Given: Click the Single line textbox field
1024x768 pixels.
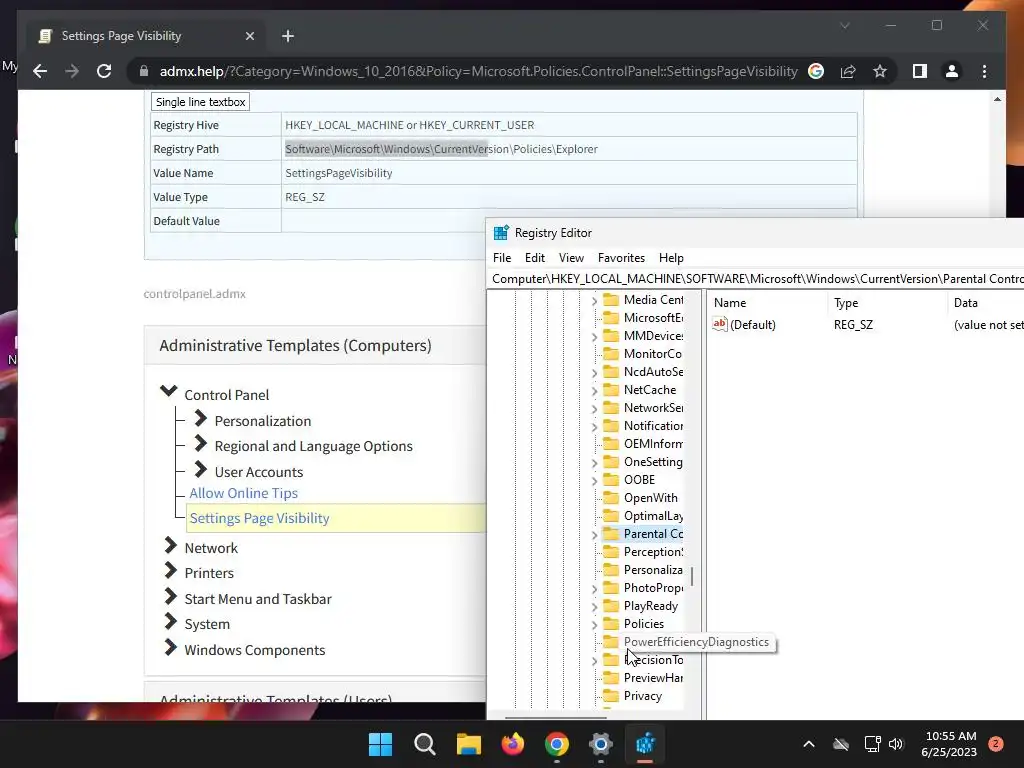Looking at the screenshot, I should [200, 102].
